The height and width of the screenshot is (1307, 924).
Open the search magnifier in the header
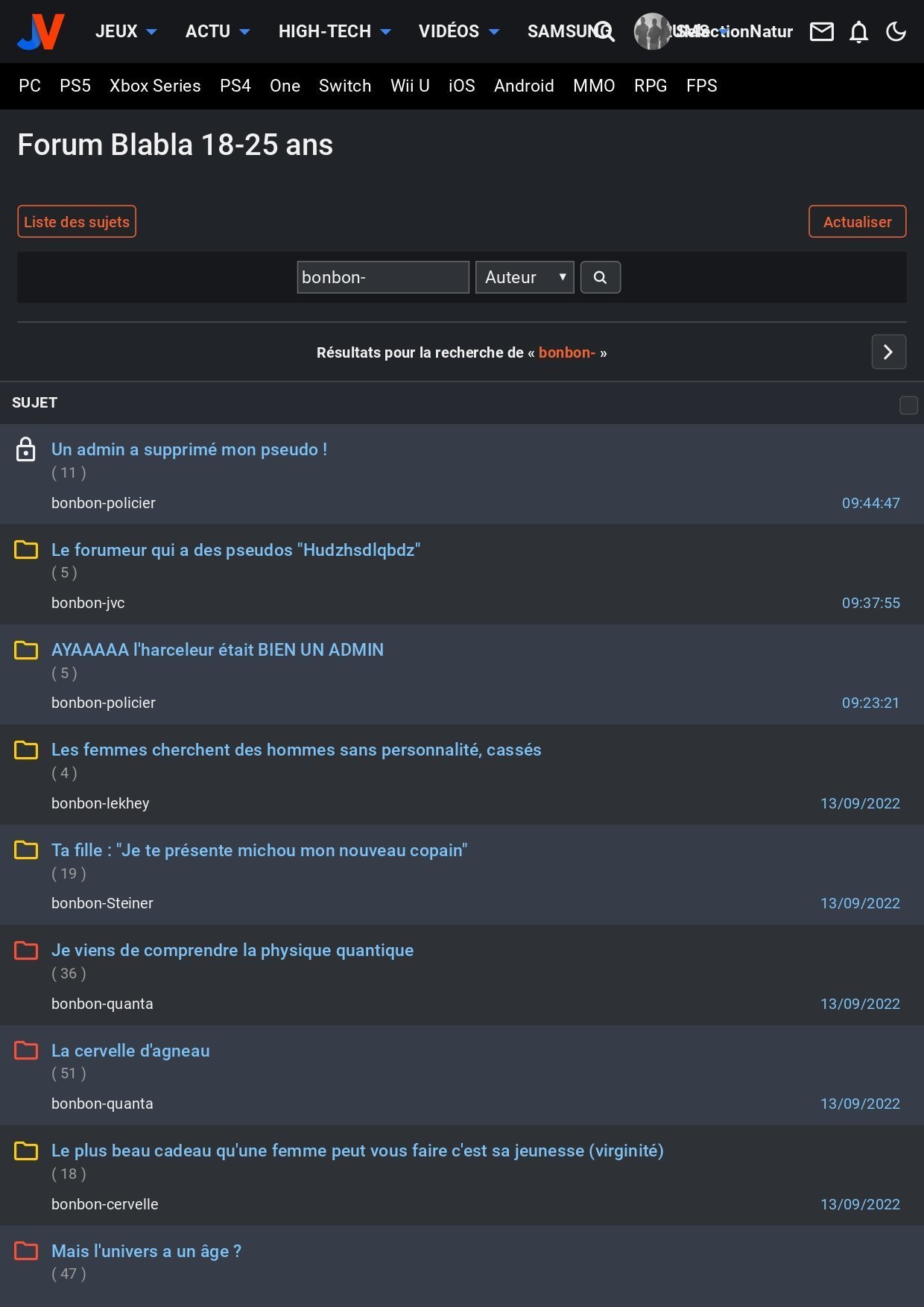click(x=604, y=31)
